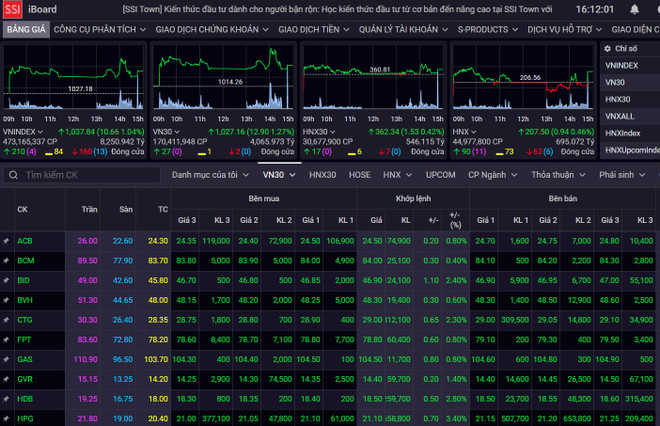Click the BCM stock symbol
This screenshot has height=426, width=660.
tap(28, 261)
